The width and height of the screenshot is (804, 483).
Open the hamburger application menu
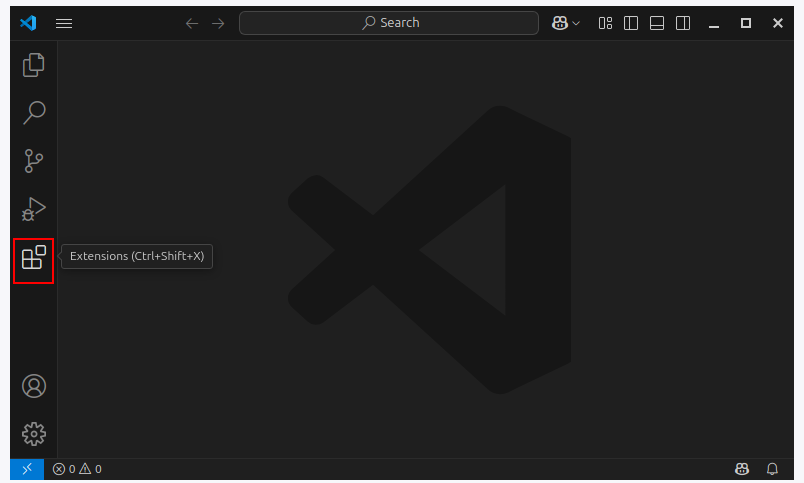point(64,24)
